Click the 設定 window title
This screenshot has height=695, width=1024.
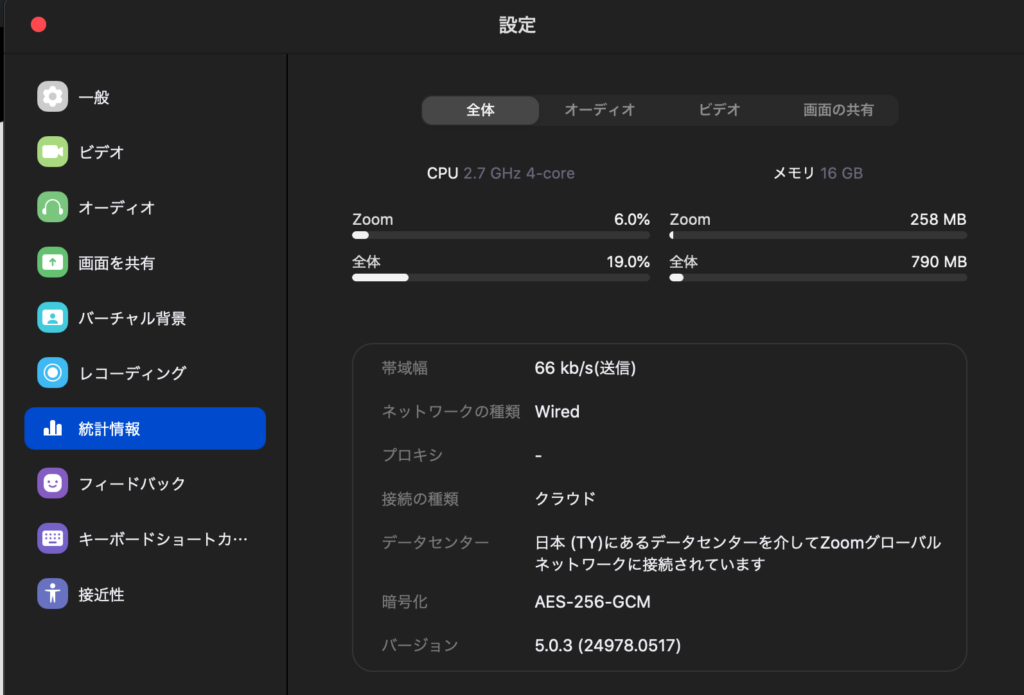517,25
